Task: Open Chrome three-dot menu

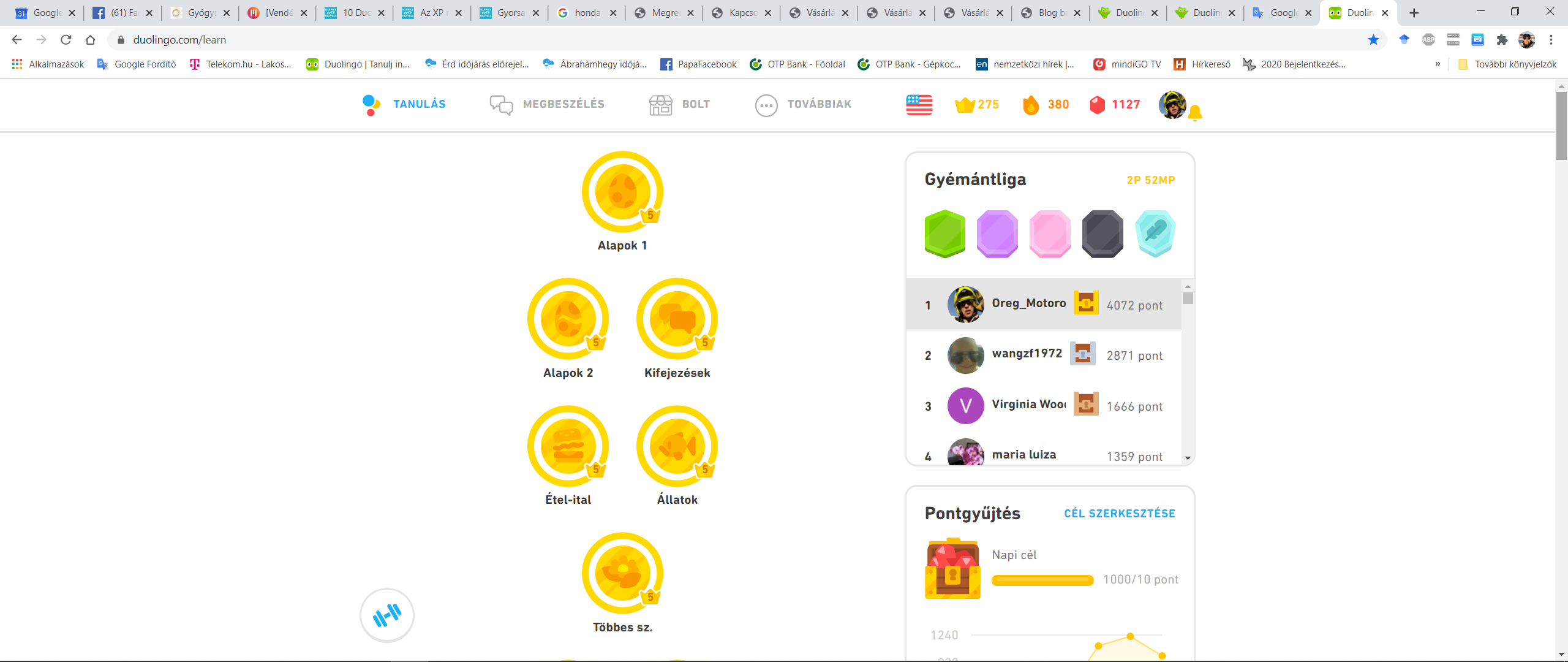Action: [1551, 40]
